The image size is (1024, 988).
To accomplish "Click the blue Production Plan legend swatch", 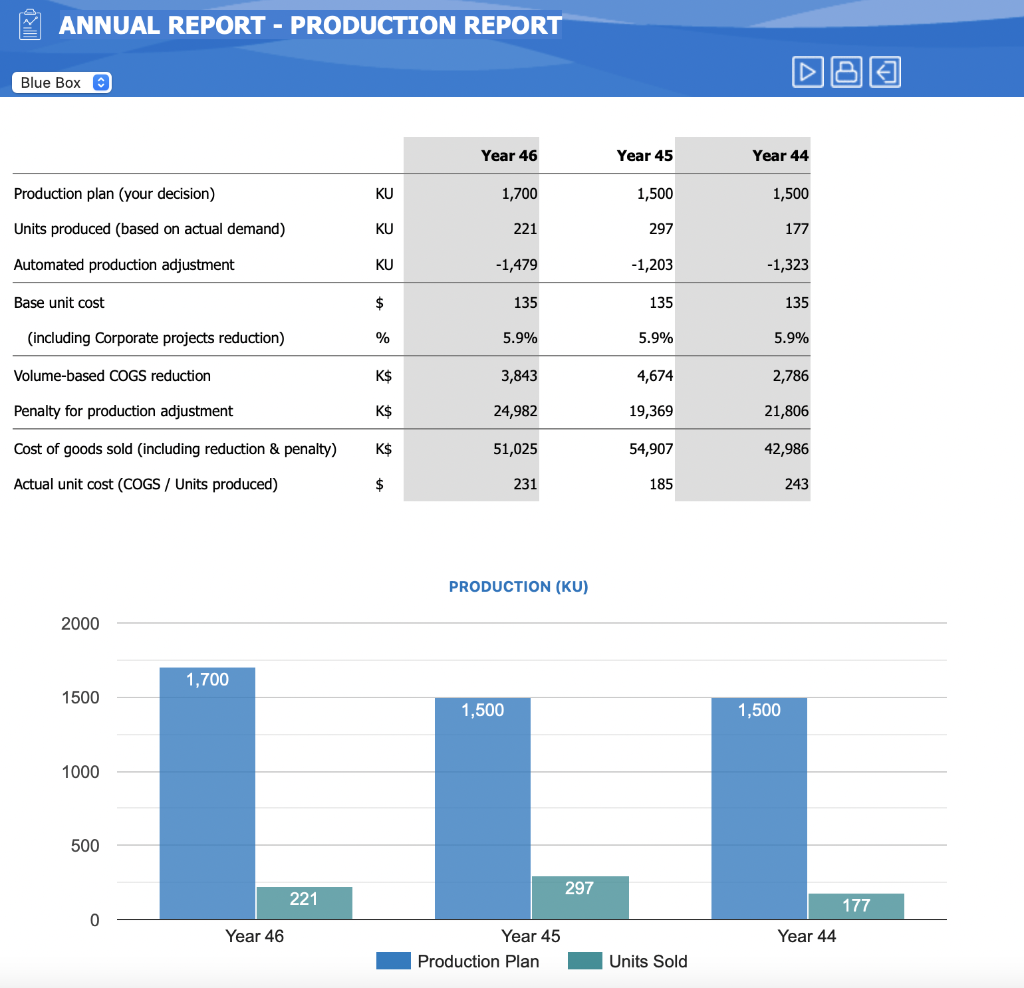I will pyautogui.click(x=393, y=960).
